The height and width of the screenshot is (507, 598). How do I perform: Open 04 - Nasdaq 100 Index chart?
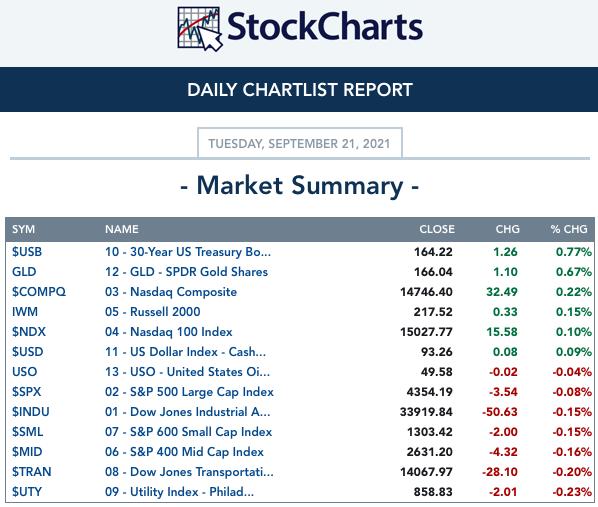click(x=169, y=332)
